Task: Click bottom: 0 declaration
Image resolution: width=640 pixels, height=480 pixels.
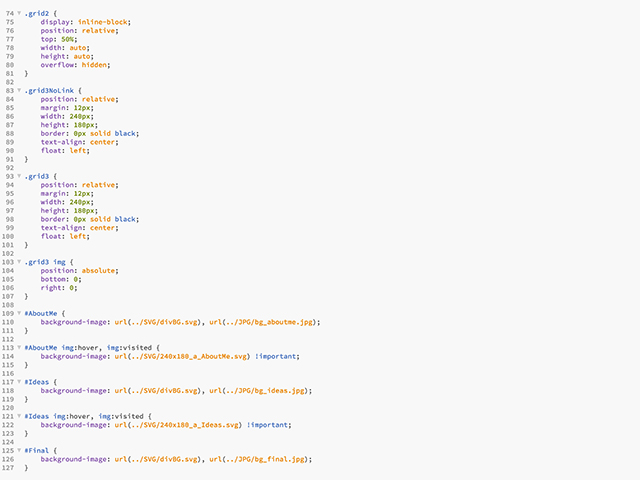Action: 61,279
